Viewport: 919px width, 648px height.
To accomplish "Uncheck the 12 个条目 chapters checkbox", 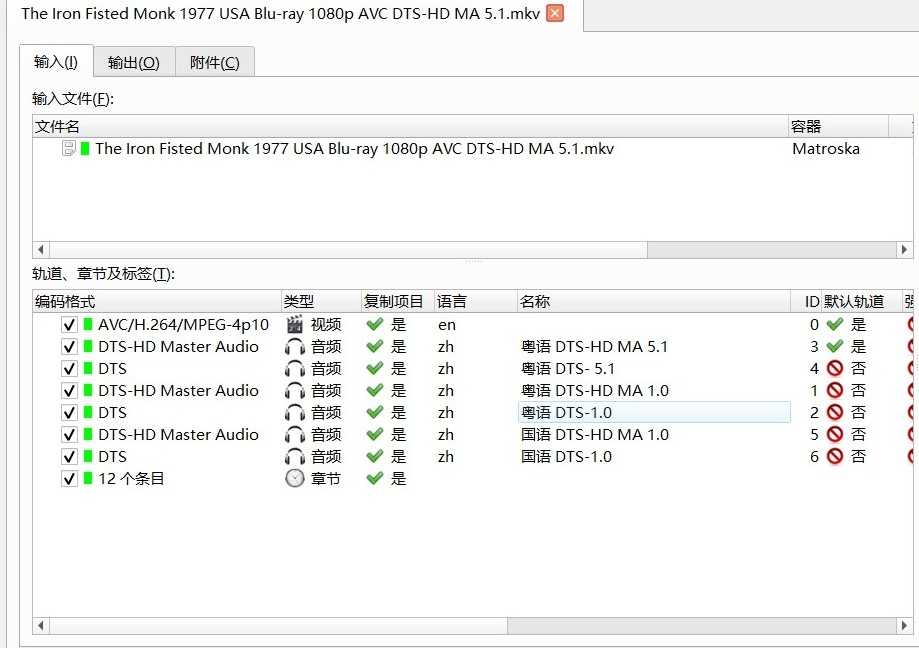I will point(69,479).
